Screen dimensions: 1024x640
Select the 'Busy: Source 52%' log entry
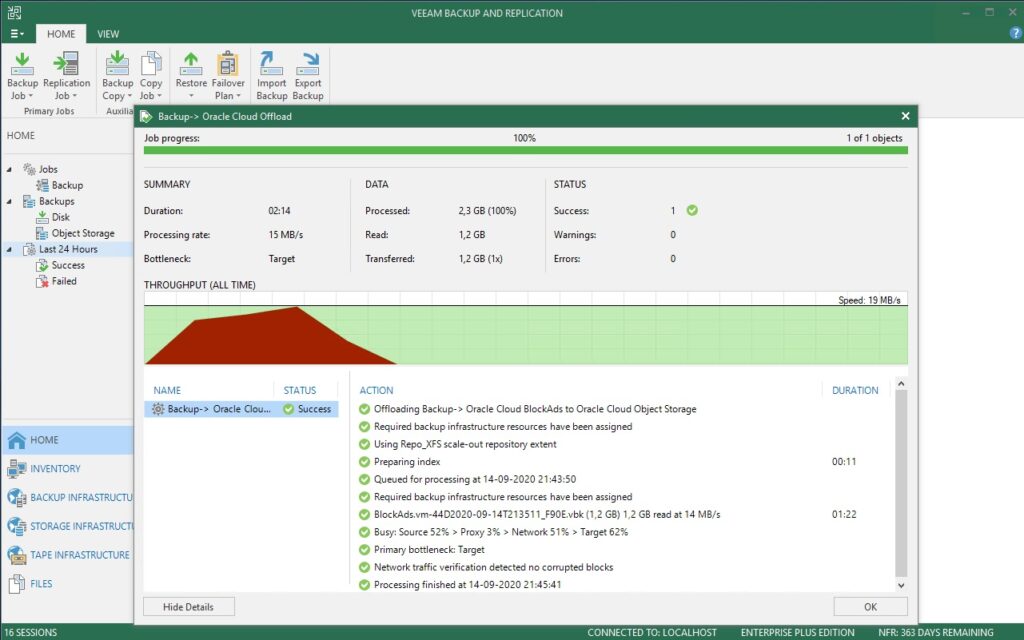pyautogui.click(x=494, y=532)
